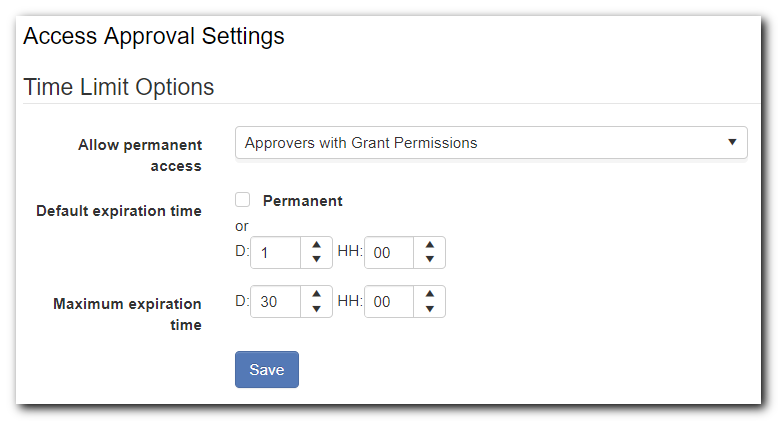Open the Allow permanent access dropdown
This screenshot has height=421, width=778.
click(491, 143)
